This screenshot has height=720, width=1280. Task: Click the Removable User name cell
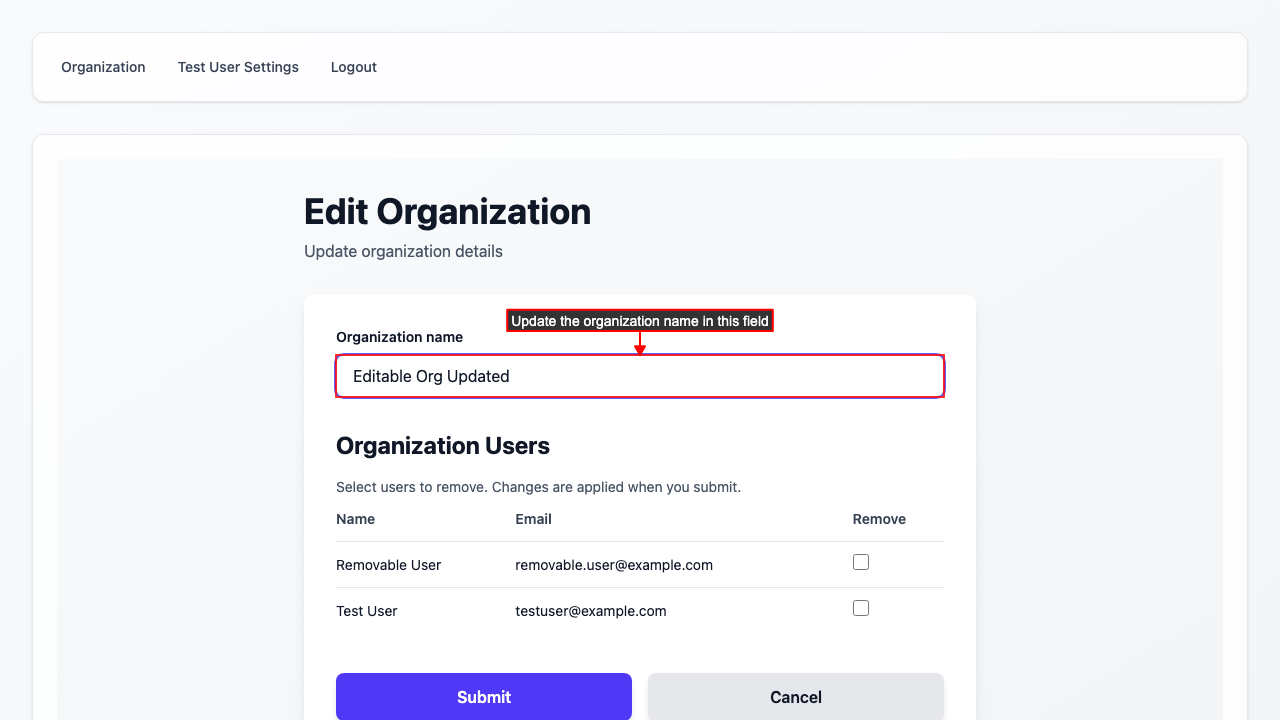click(388, 565)
